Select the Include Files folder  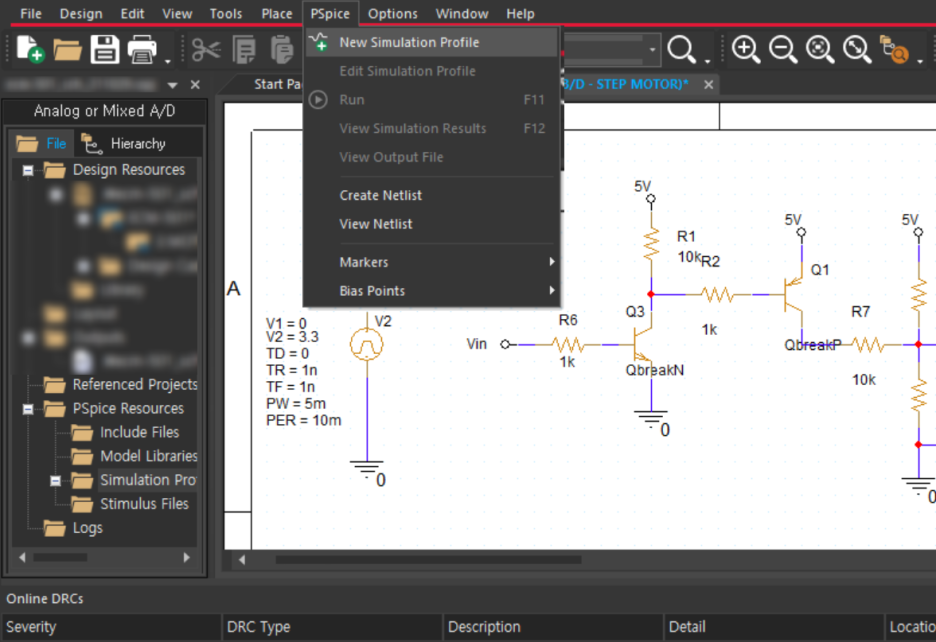coord(125,432)
